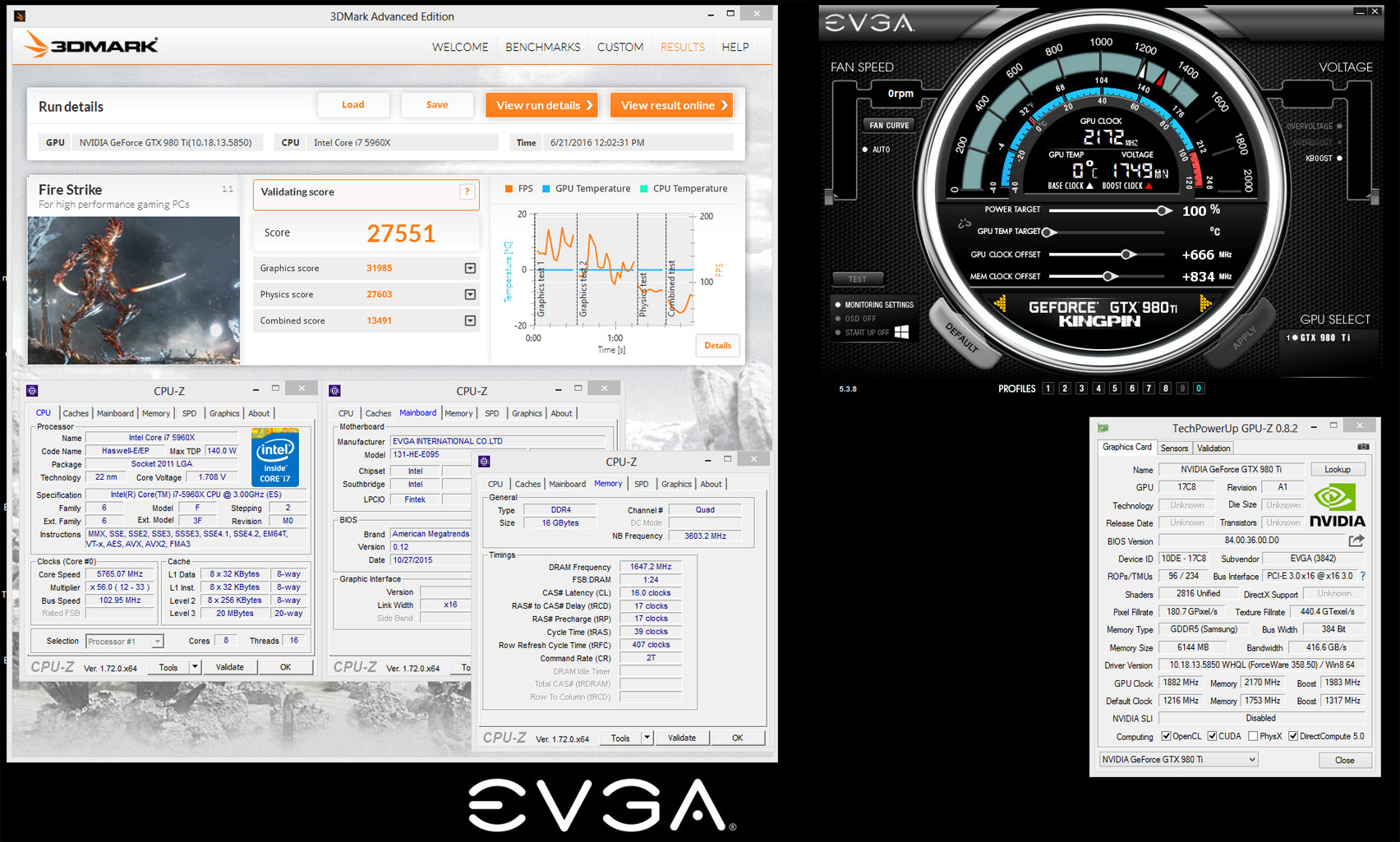Click BIOS Version export arrow icon
The width and height of the screenshot is (1400, 842).
tap(1356, 541)
